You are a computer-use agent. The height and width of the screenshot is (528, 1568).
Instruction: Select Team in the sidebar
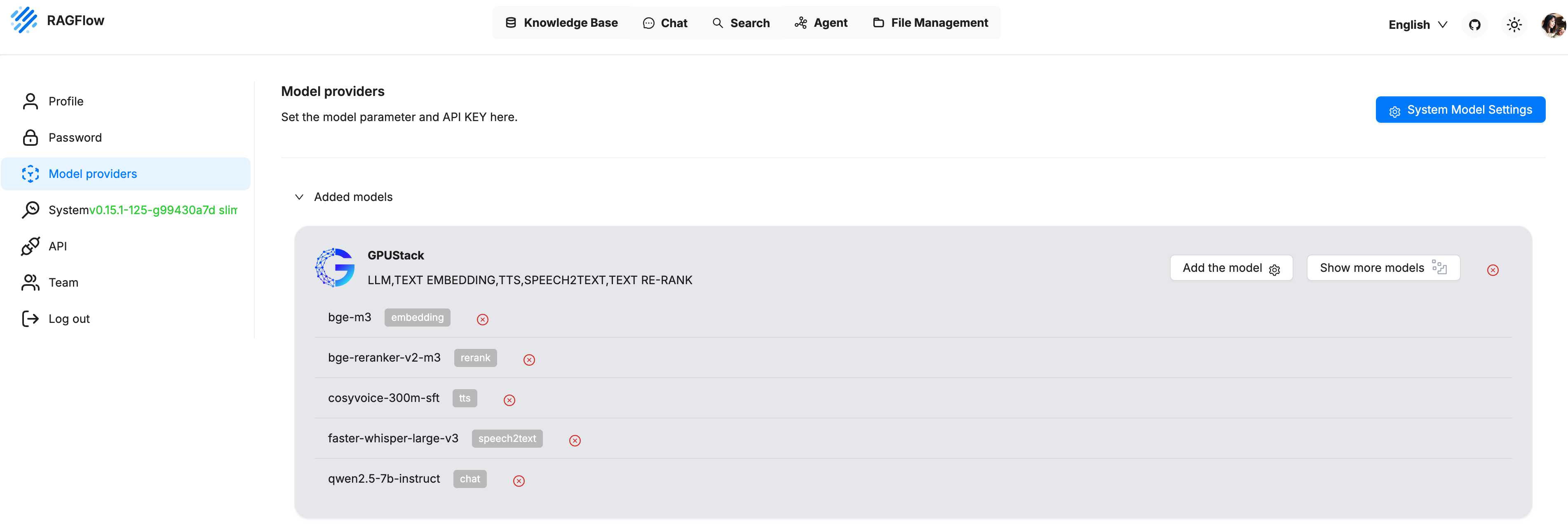coord(63,283)
